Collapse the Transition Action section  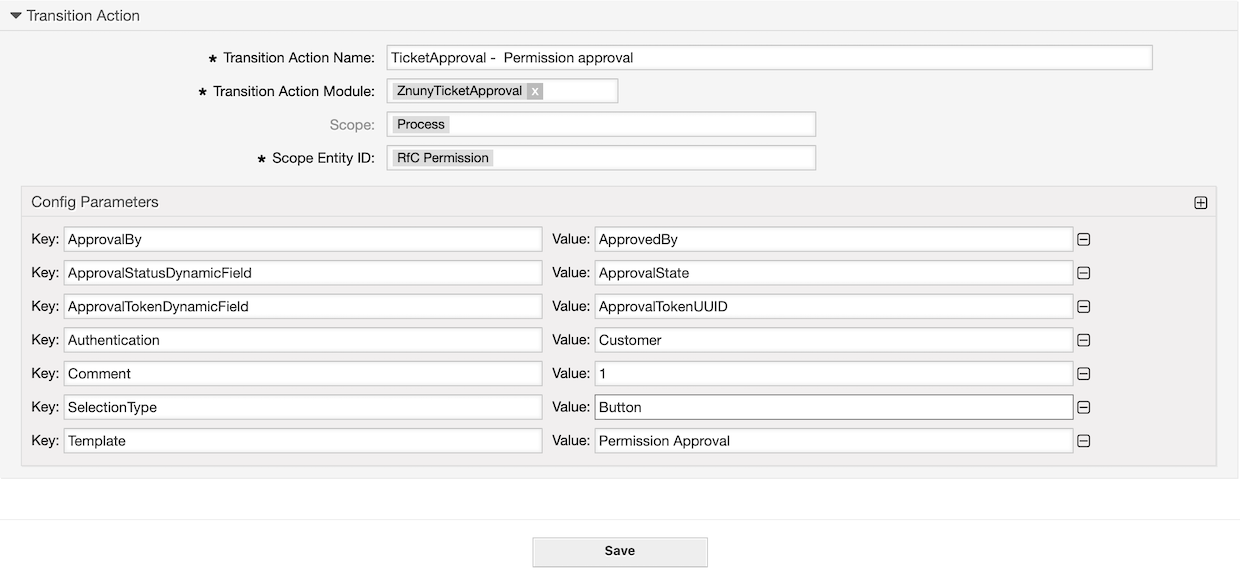tap(16, 16)
